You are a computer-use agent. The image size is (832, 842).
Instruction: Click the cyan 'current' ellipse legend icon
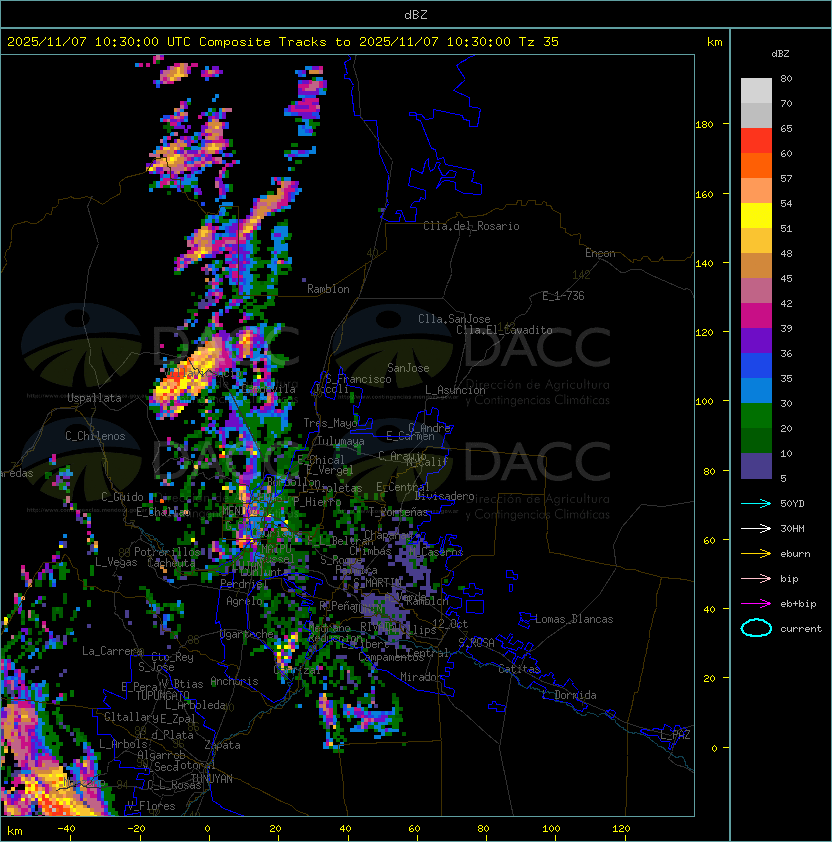tap(756, 628)
